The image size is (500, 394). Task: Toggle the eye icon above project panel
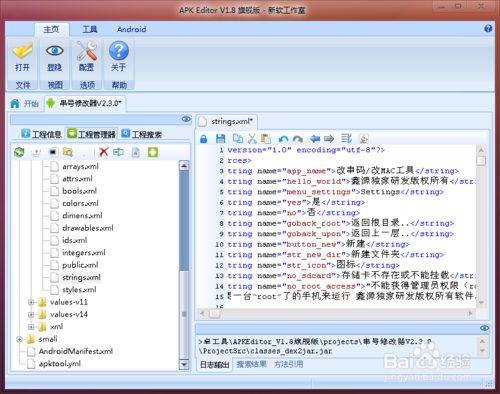tap(186, 119)
